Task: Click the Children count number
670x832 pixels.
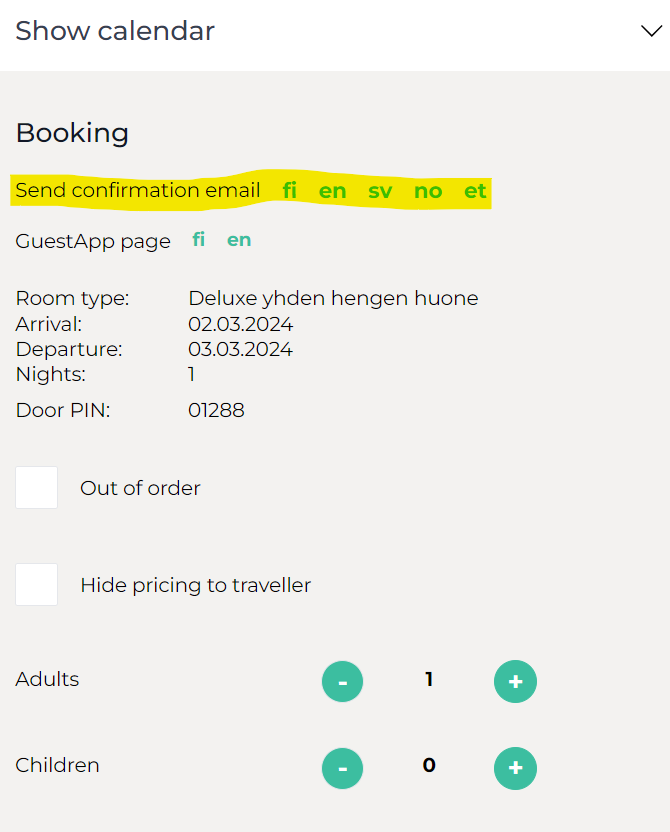Action: pos(429,766)
